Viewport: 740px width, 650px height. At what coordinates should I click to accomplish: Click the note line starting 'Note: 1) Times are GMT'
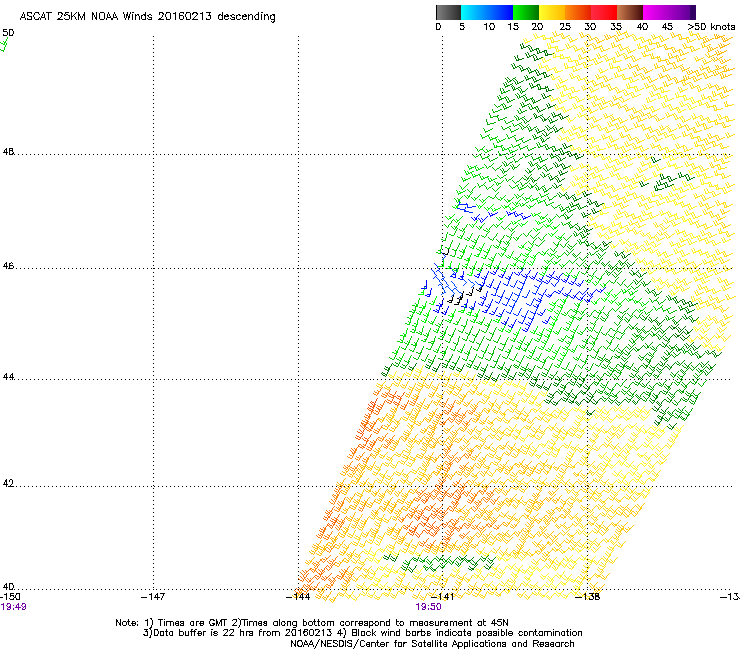point(312,623)
